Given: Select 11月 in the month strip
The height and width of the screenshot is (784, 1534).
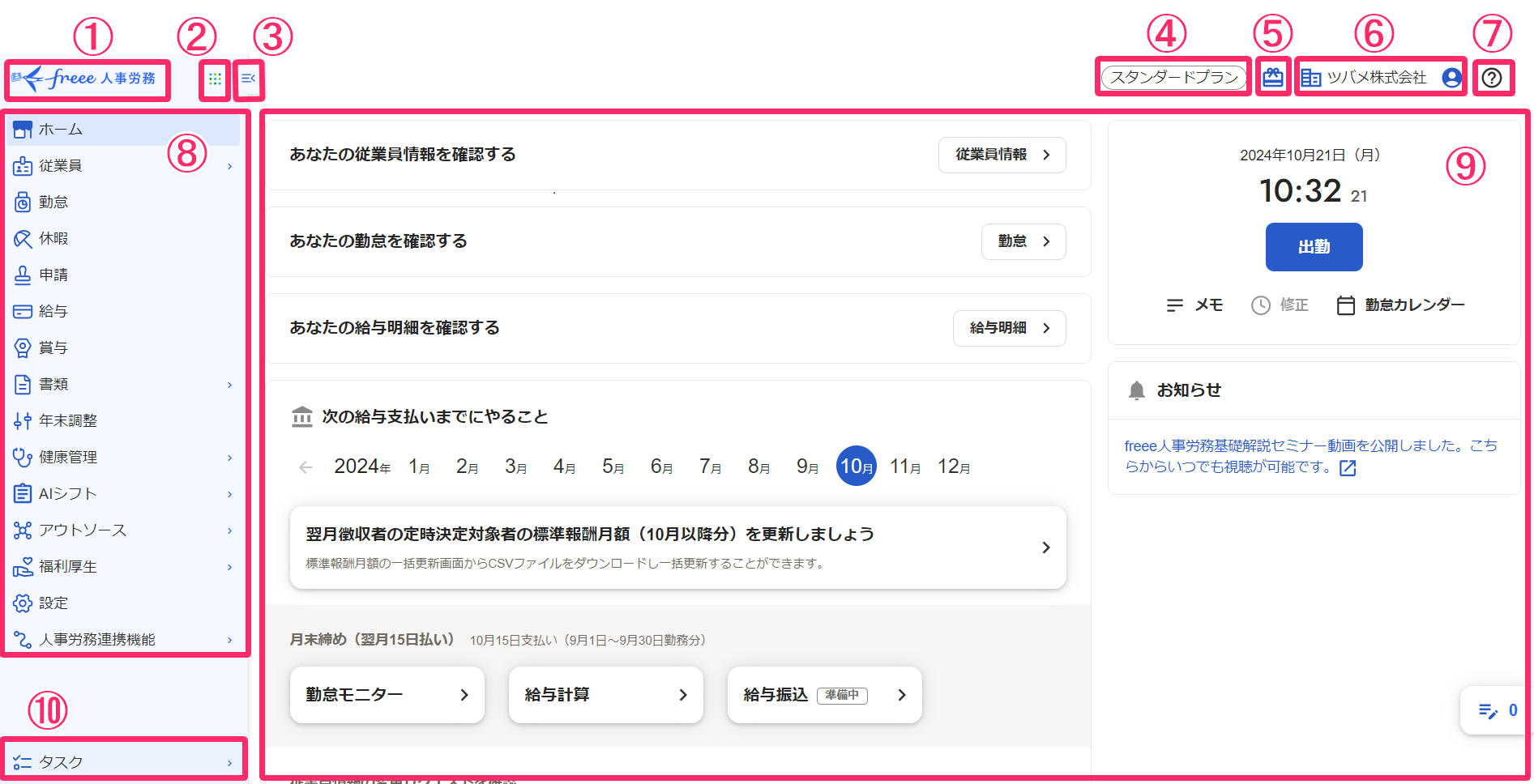Looking at the screenshot, I should click(x=905, y=467).
